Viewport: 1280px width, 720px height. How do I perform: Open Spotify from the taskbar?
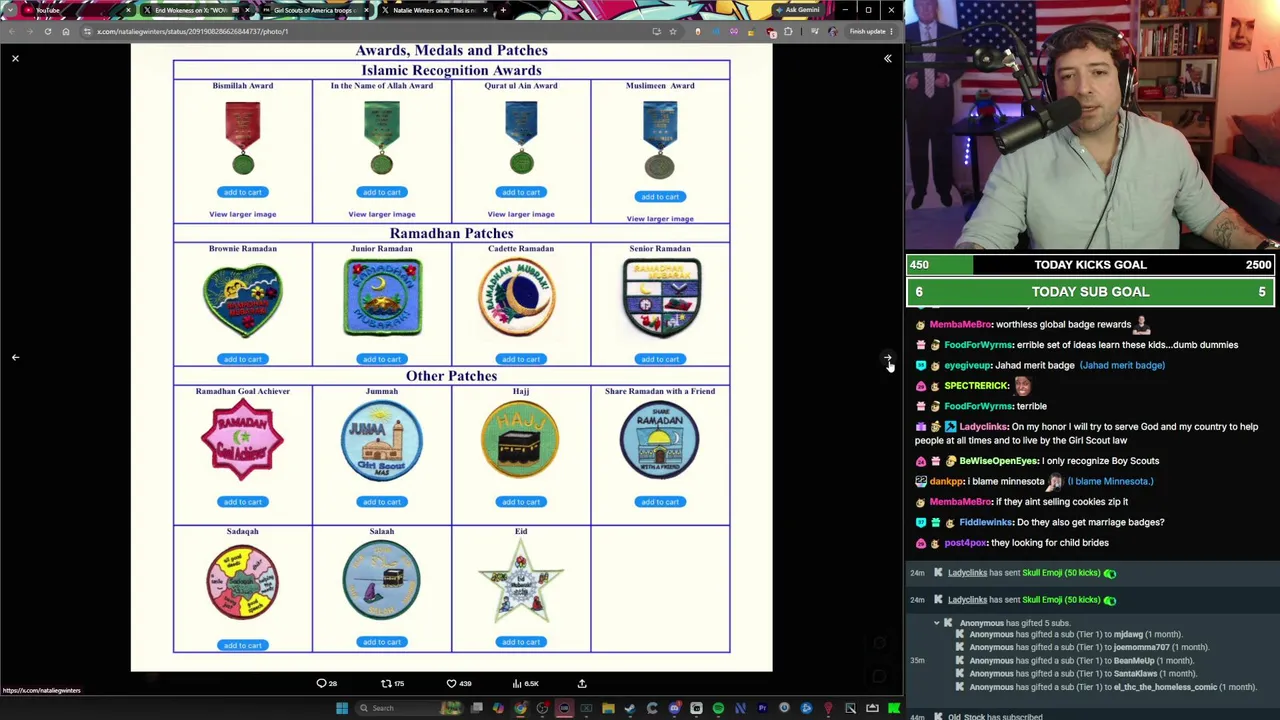tap(718, 708)
